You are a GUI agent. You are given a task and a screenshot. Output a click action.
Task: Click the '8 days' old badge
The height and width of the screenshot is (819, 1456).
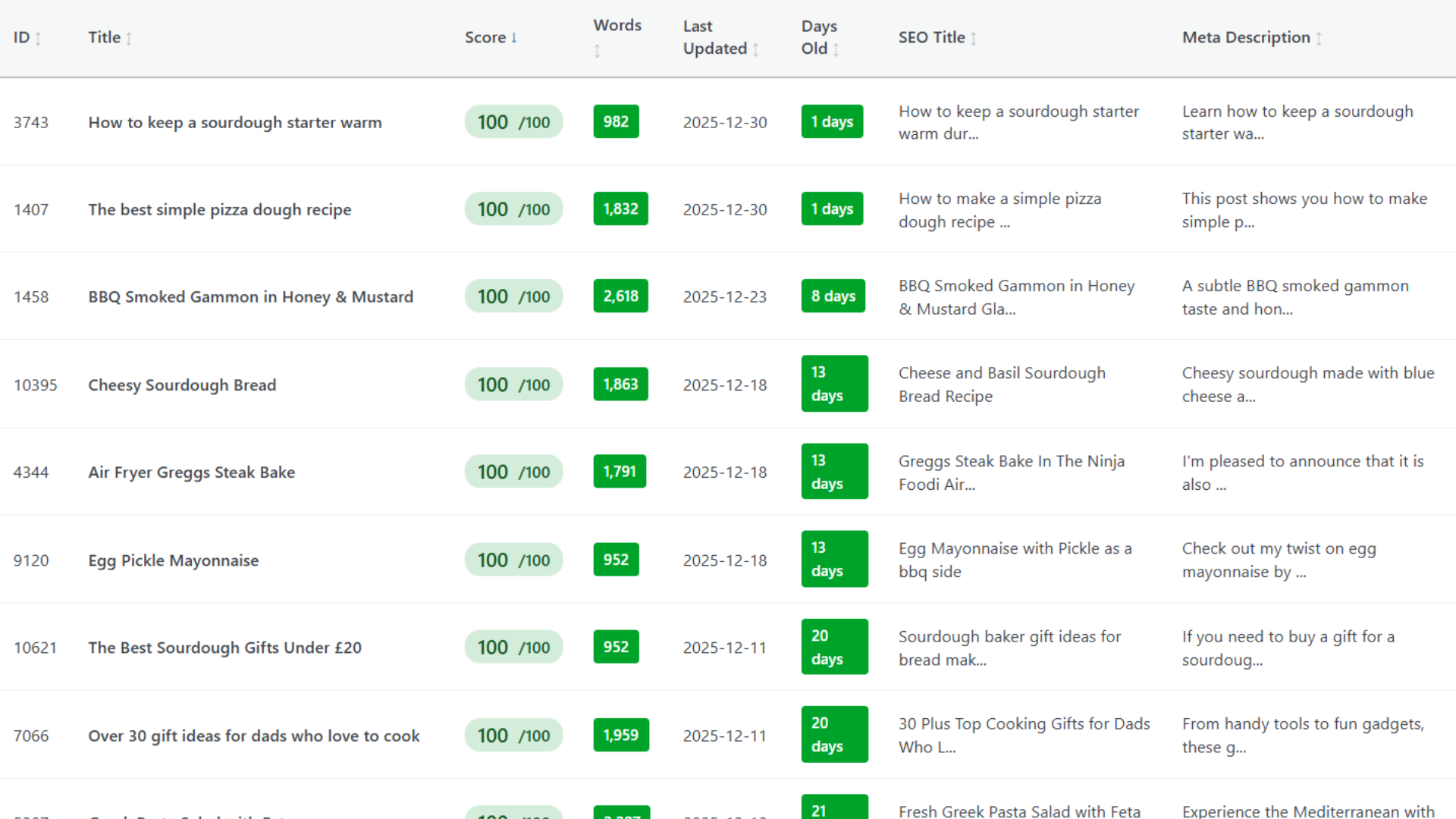tap(833, 297)
